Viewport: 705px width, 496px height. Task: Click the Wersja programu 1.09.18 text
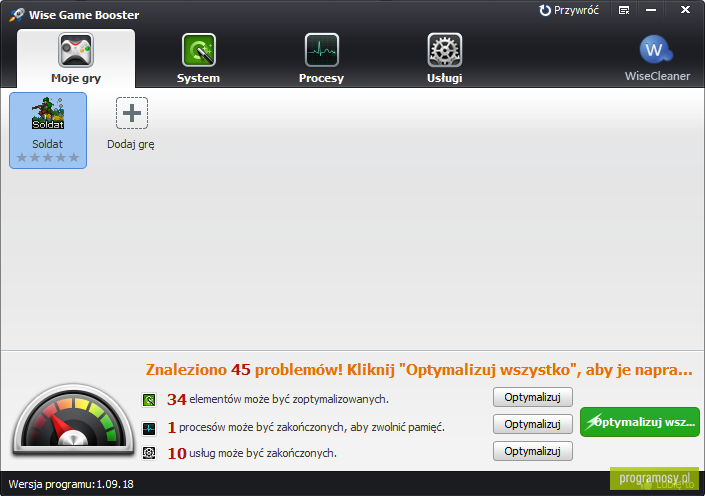click(71, 484)
